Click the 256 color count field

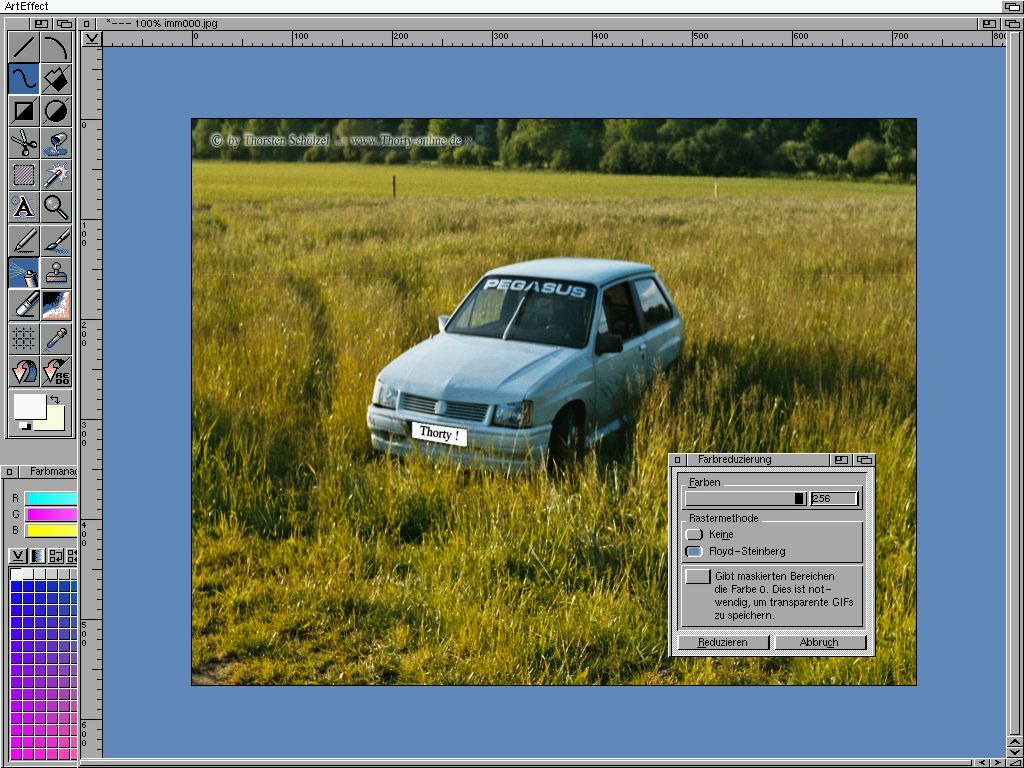[x=834, y=498]
